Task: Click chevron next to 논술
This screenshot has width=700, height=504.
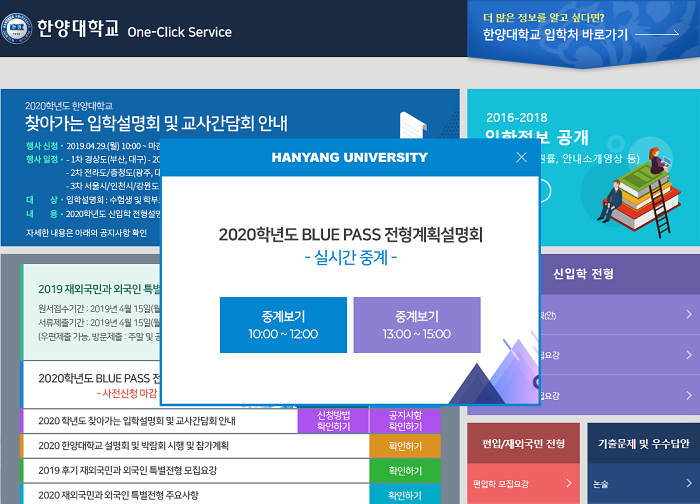Action: [x=689, y=483]
